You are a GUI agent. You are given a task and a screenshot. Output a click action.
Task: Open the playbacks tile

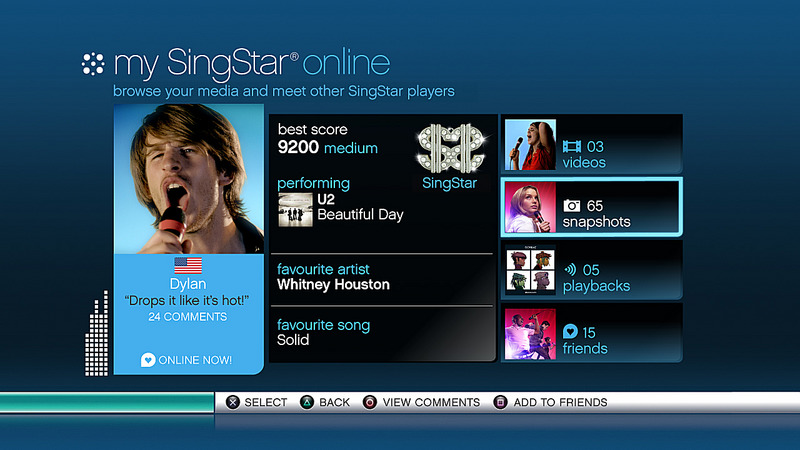592,270
